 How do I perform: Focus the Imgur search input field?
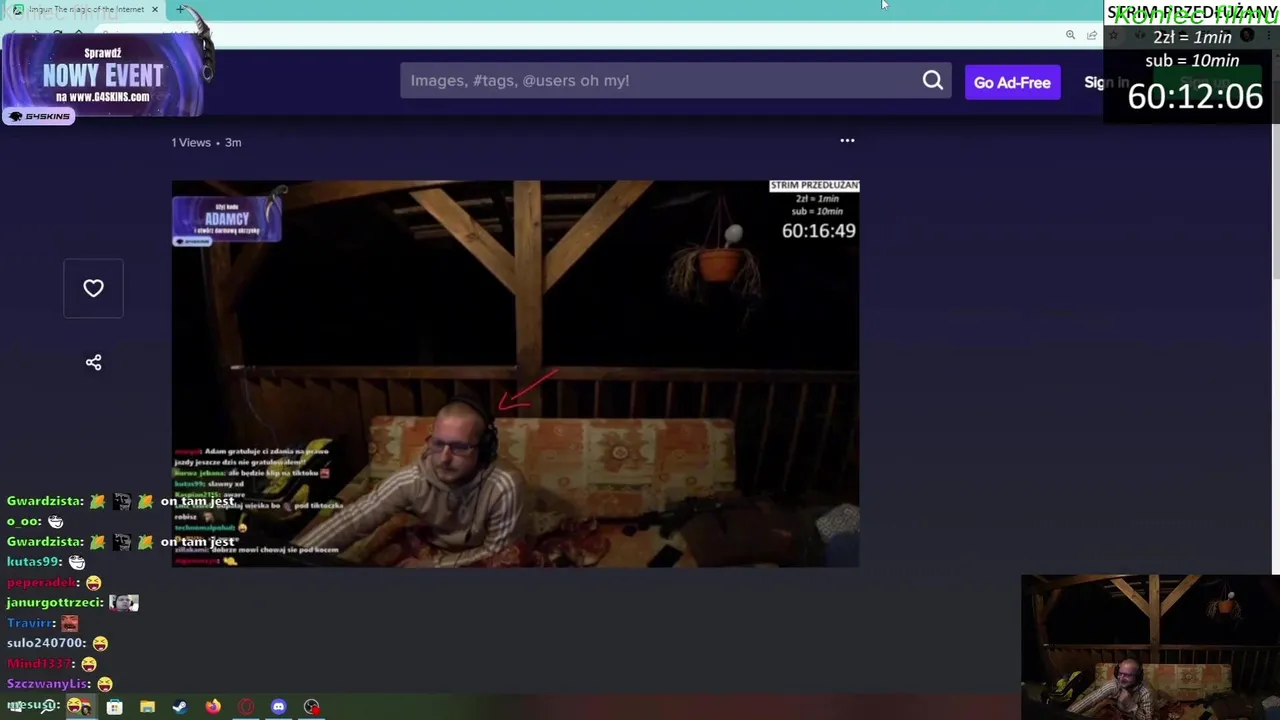(x=660, y=81)
